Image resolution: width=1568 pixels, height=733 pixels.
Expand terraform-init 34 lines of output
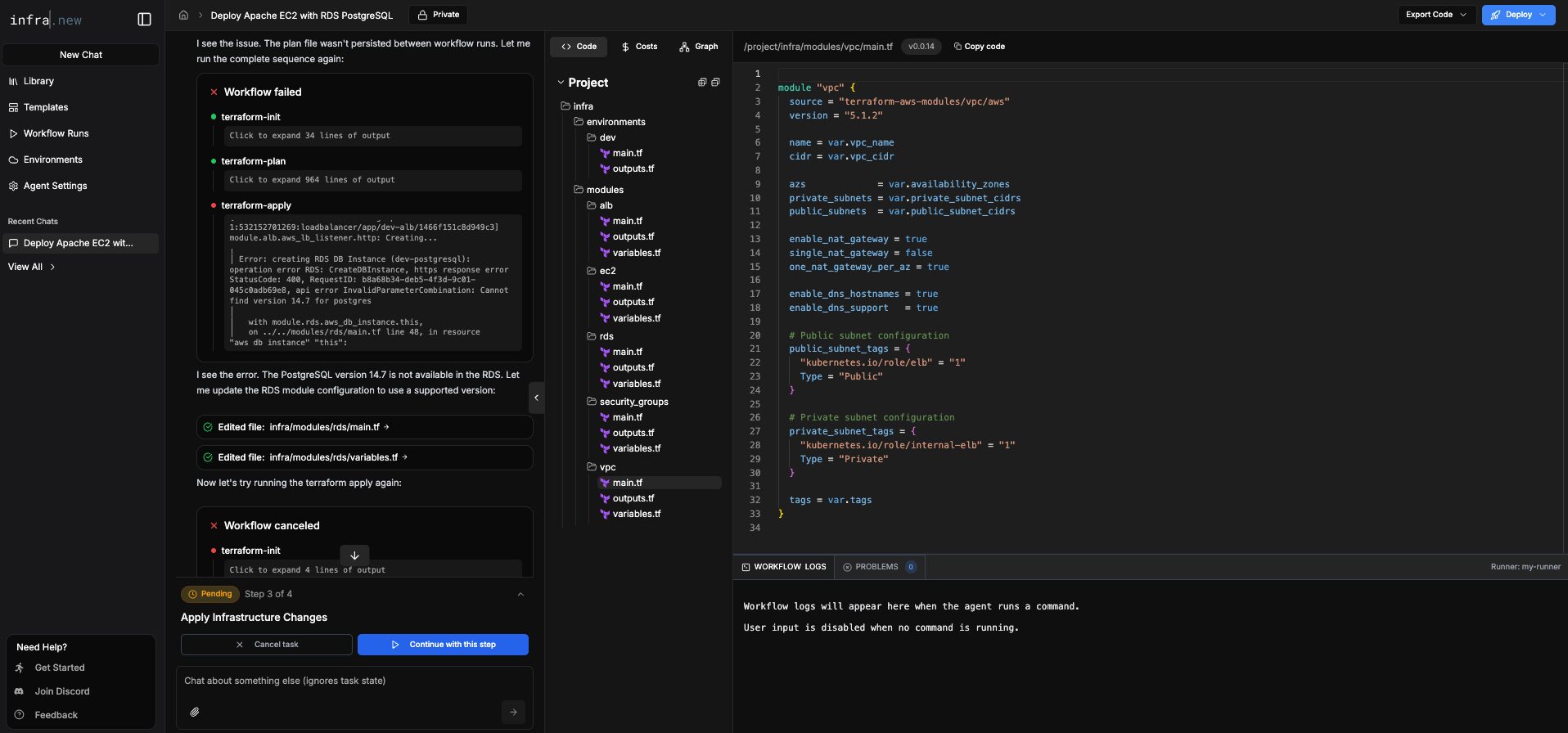tap(373, 136)
